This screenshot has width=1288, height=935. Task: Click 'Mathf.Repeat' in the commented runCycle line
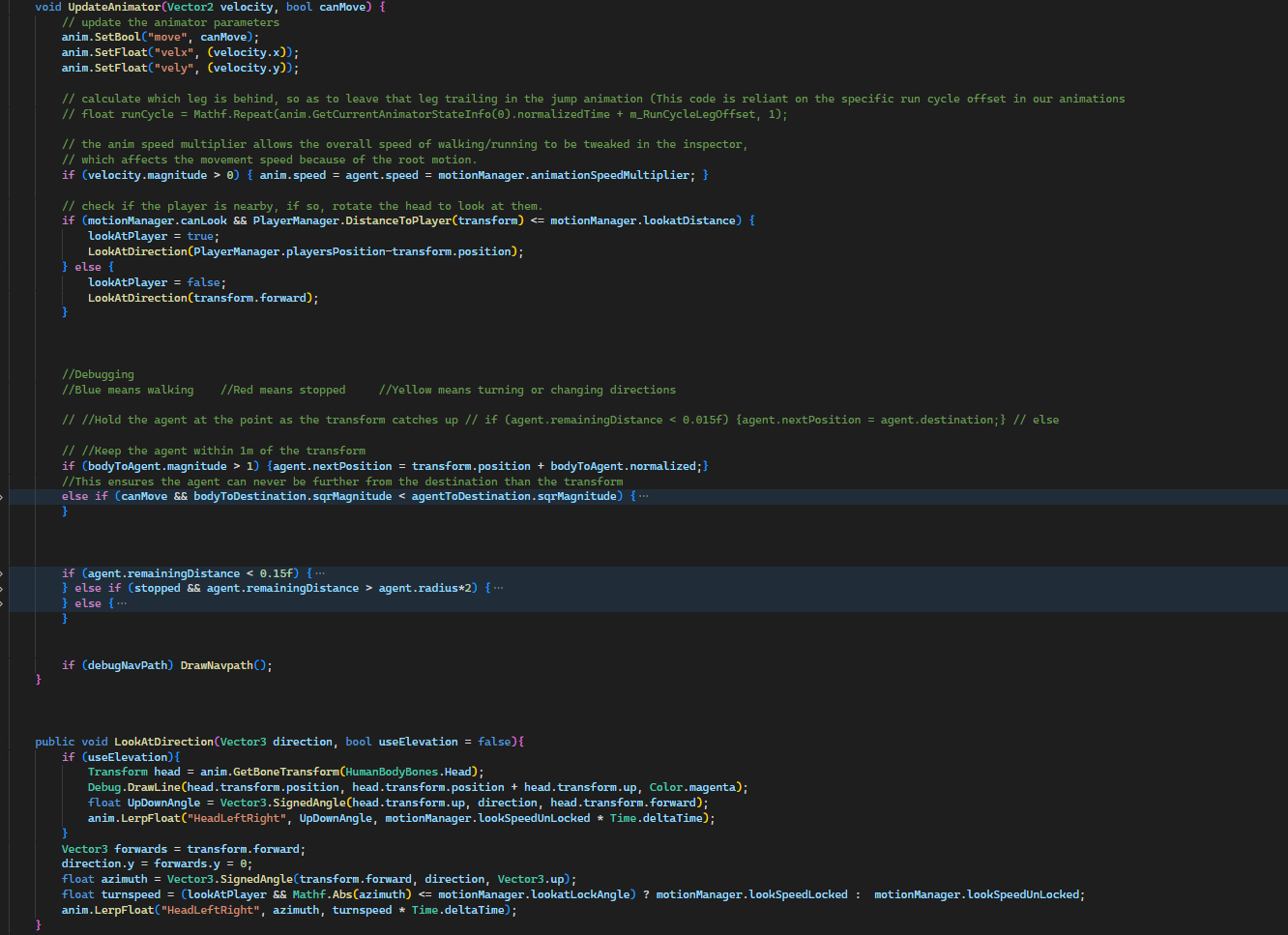click(233, 114)
